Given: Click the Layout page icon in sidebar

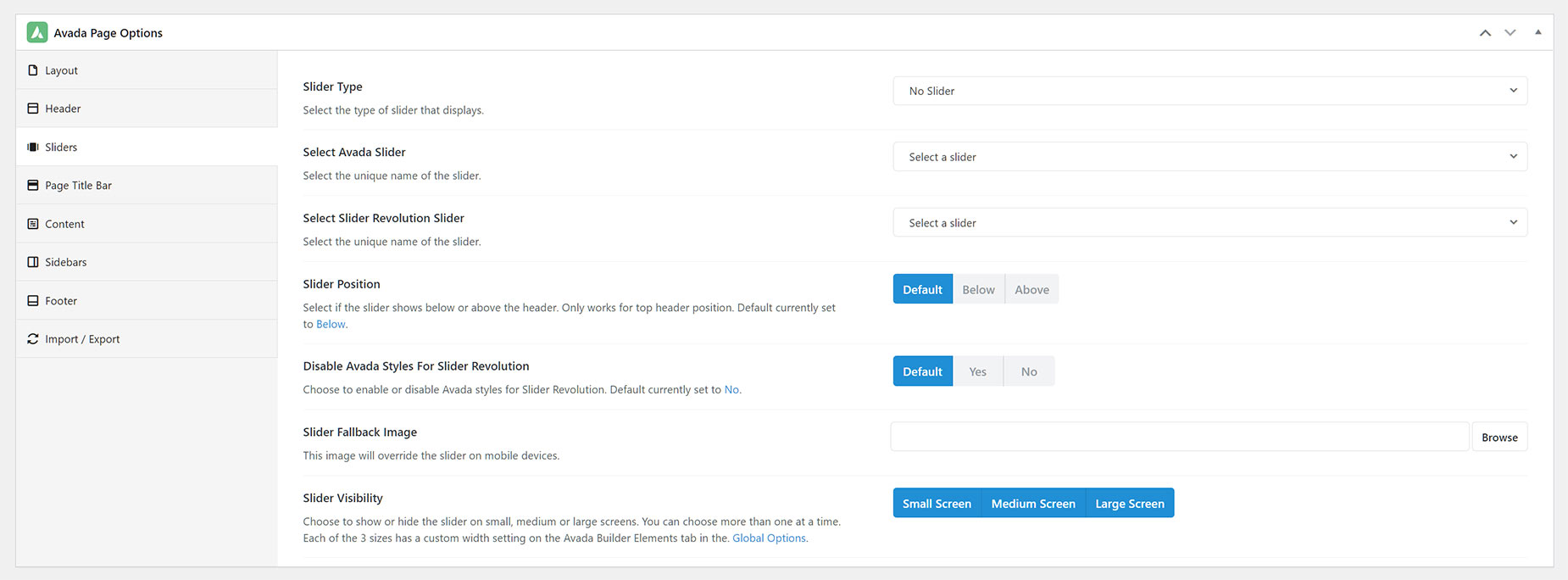Looking at the screenshot, I should (33, 70).
